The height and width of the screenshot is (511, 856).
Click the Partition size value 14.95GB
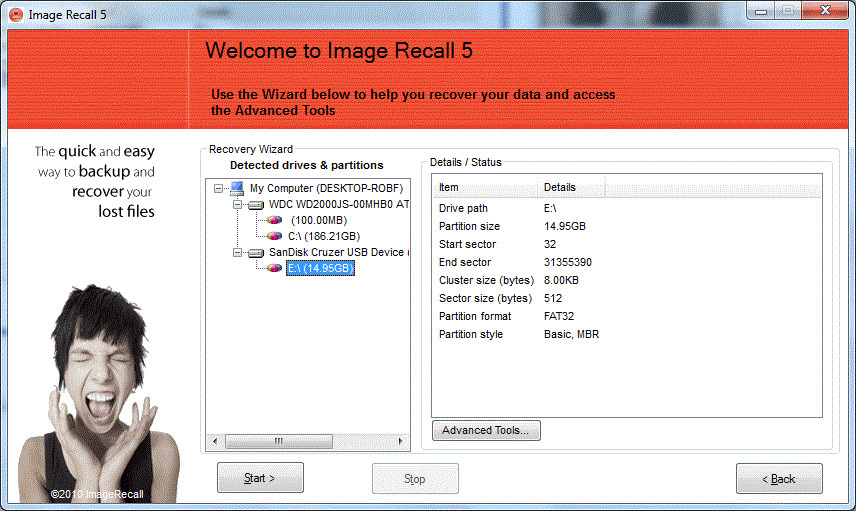pos(564,226)
